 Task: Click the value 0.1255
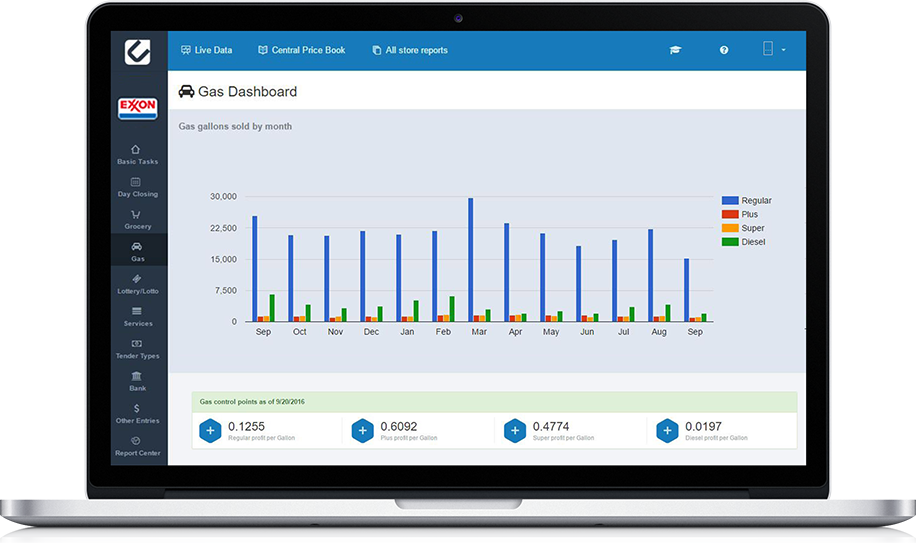(247, 426)
